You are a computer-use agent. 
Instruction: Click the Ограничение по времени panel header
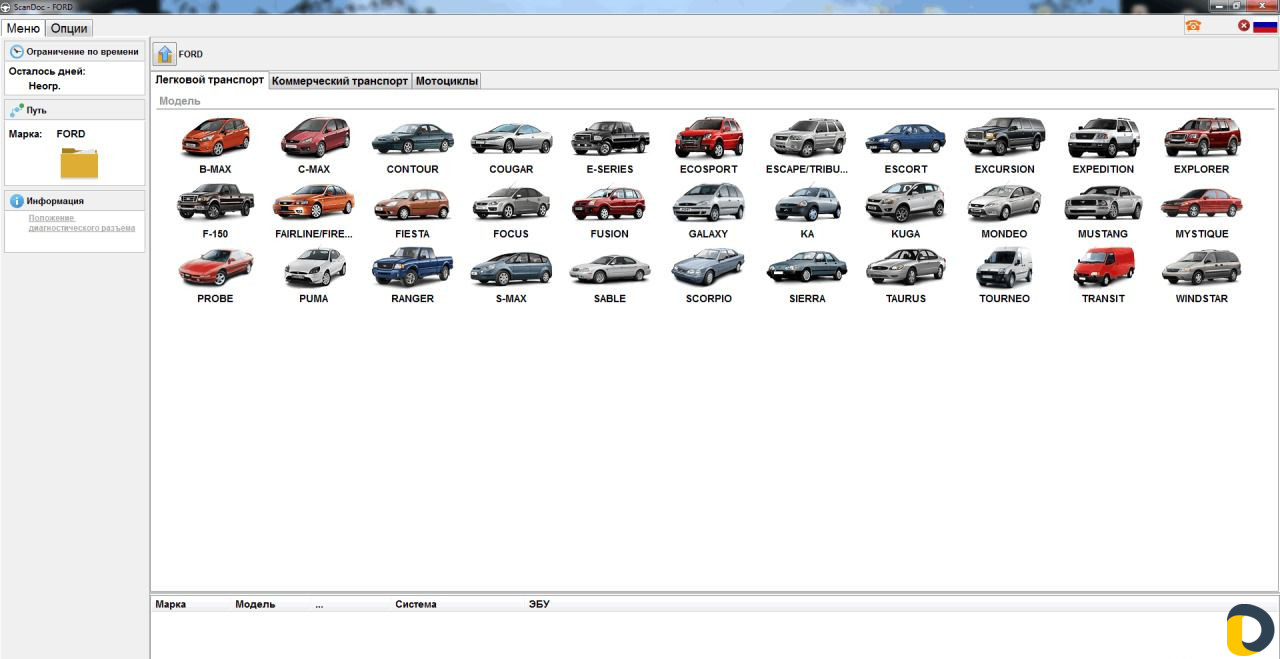point(75,51)
